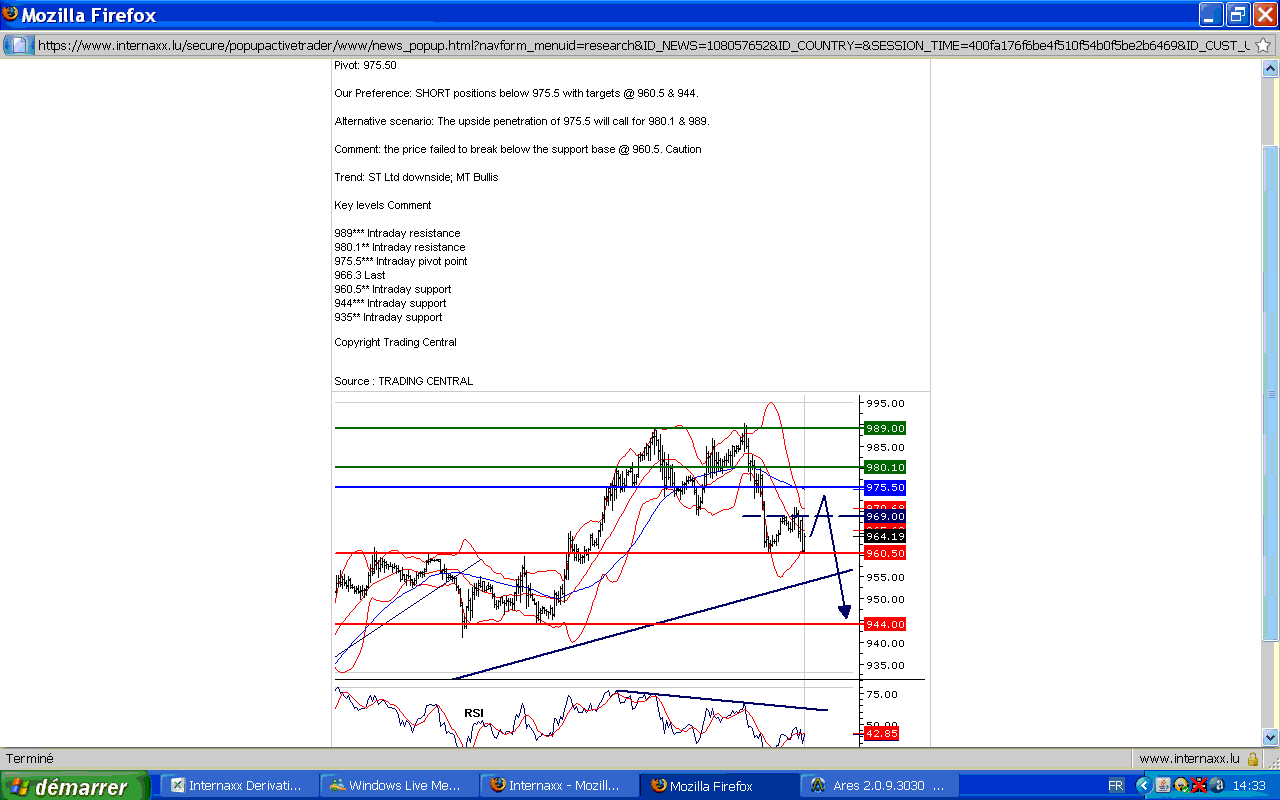Click the www.internaxx.lu status bar domain
This screenshot has width=1280, height=800.
1189,759
